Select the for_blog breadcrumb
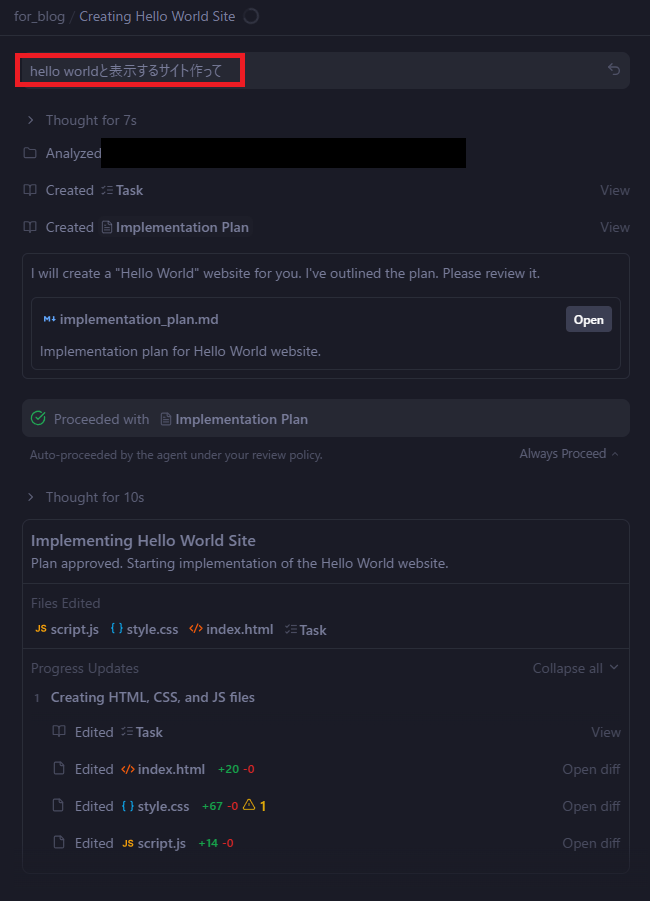The image size is (650, 901). (38, 16)
